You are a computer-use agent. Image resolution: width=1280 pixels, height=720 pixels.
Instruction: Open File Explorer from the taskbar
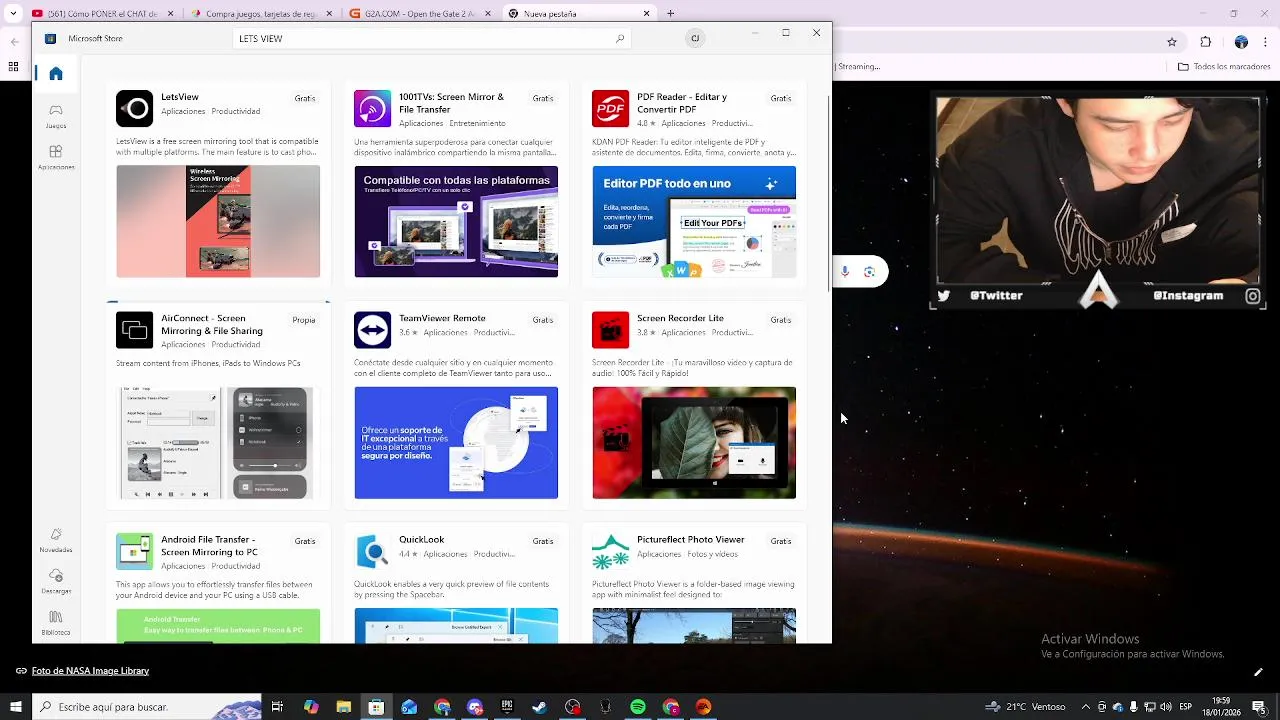[344, 707]
